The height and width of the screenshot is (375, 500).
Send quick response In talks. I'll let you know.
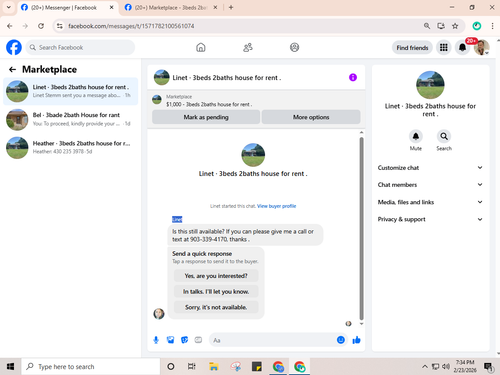[x=216, y=291]
